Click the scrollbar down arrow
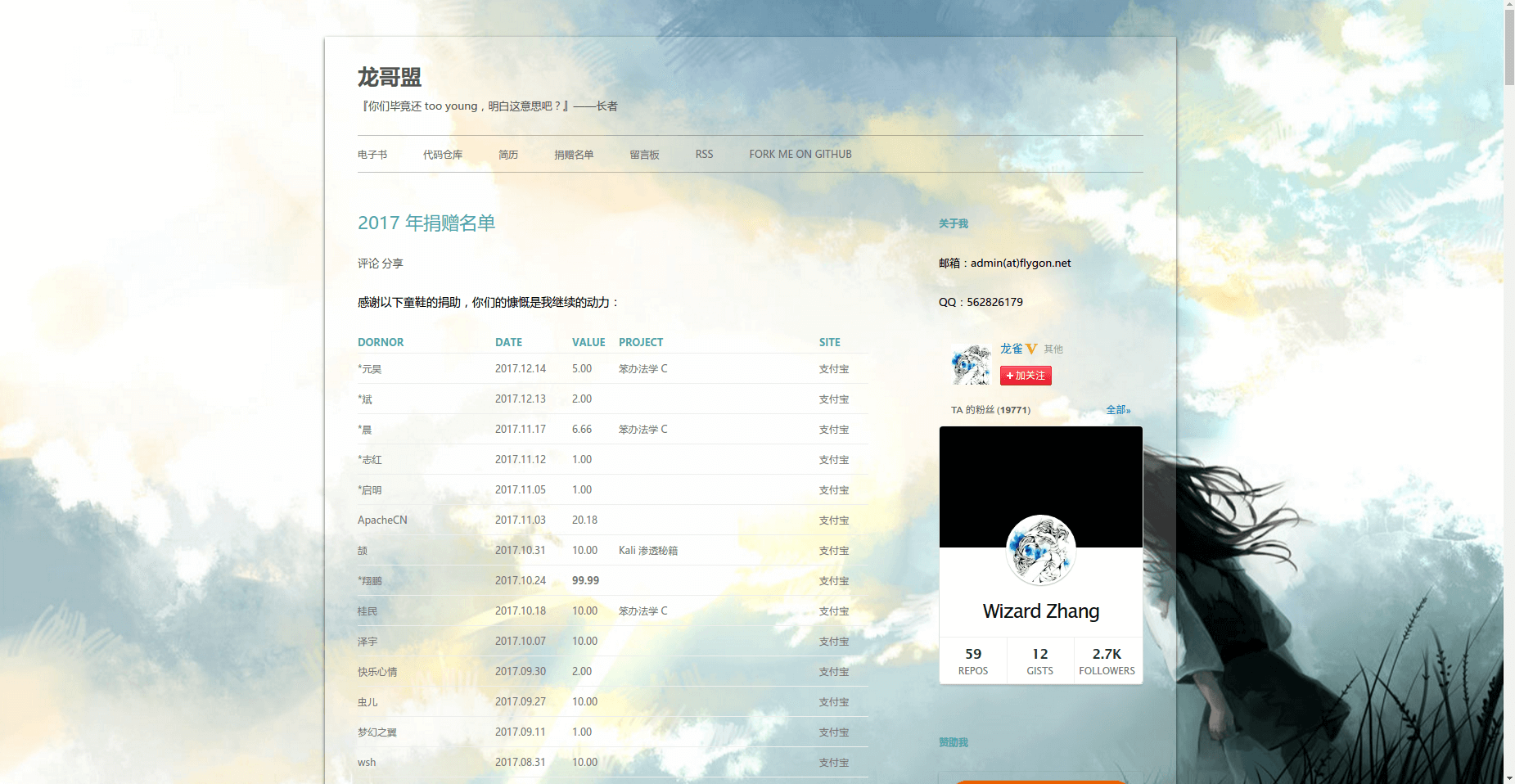The image size is (1515, 784). click(x=1509, y=777)
